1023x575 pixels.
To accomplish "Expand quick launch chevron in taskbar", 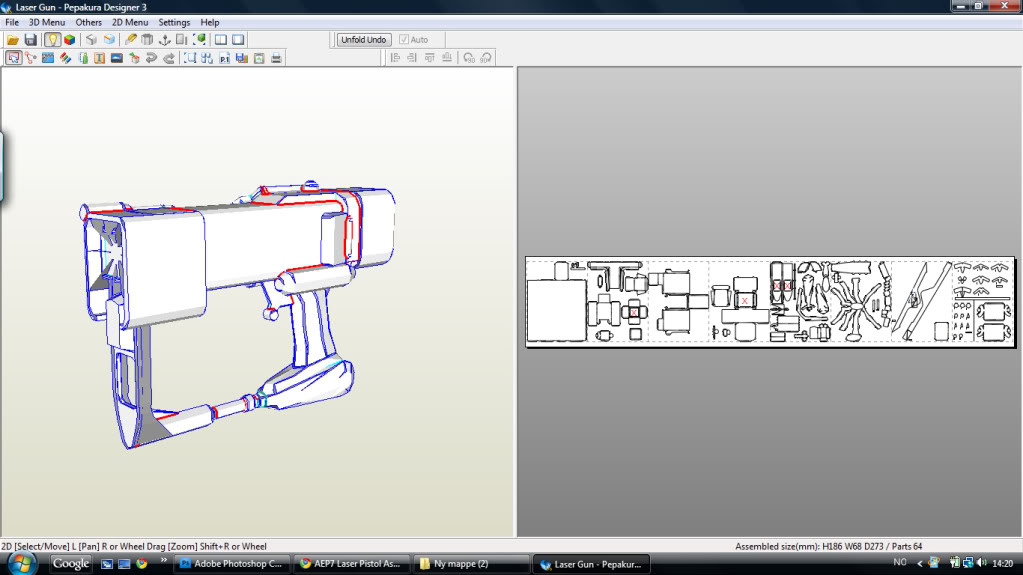I will tap(163, 561).
